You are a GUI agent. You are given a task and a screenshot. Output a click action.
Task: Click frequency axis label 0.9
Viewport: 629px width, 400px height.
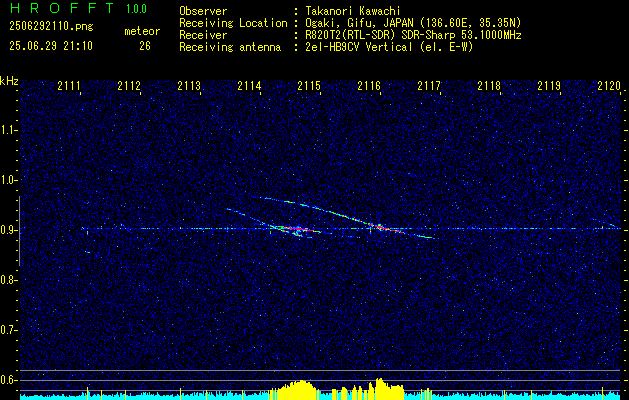[8, 230]
